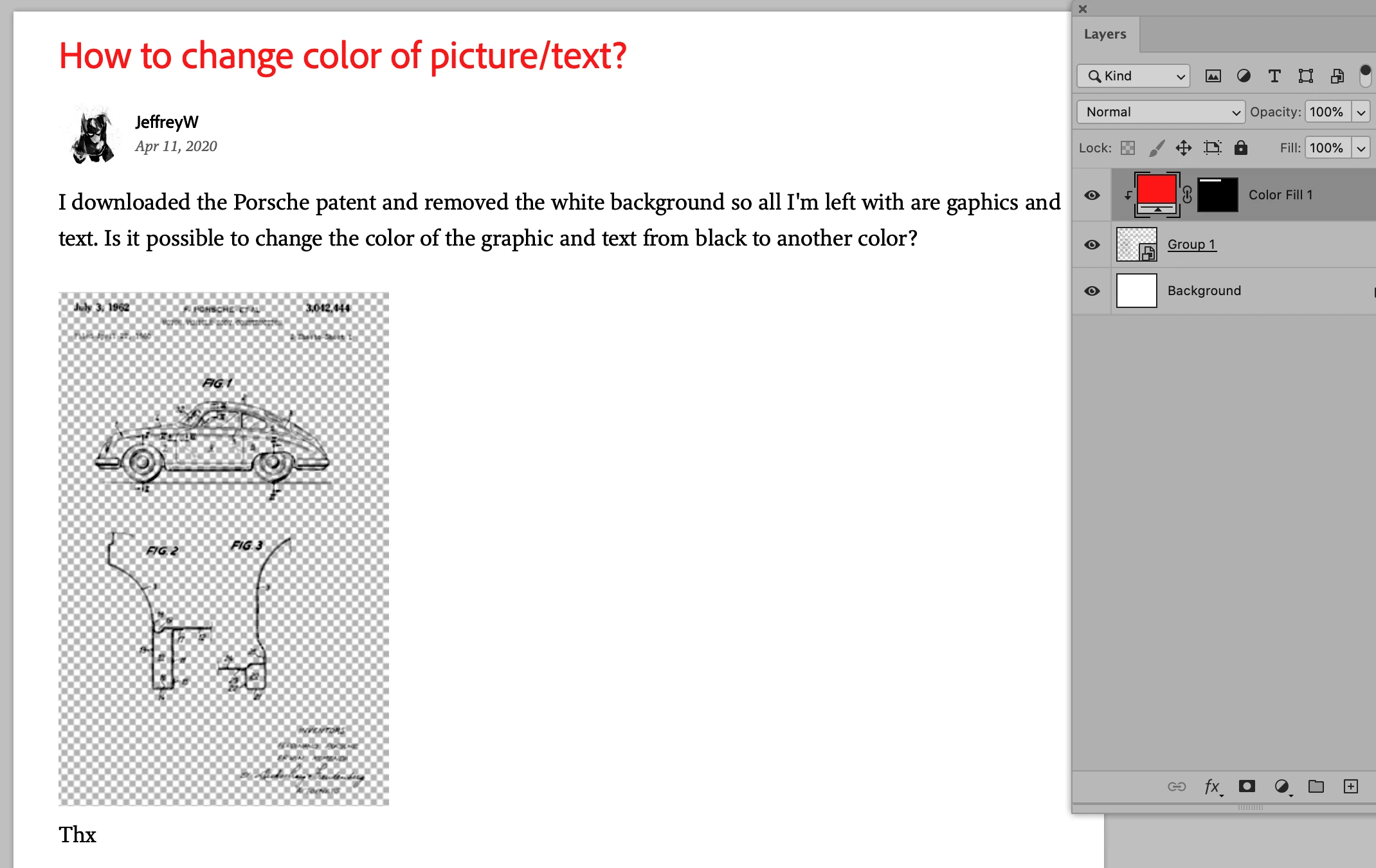
Task: Click Lock all padlock icon
Action: coord(1240,148)
